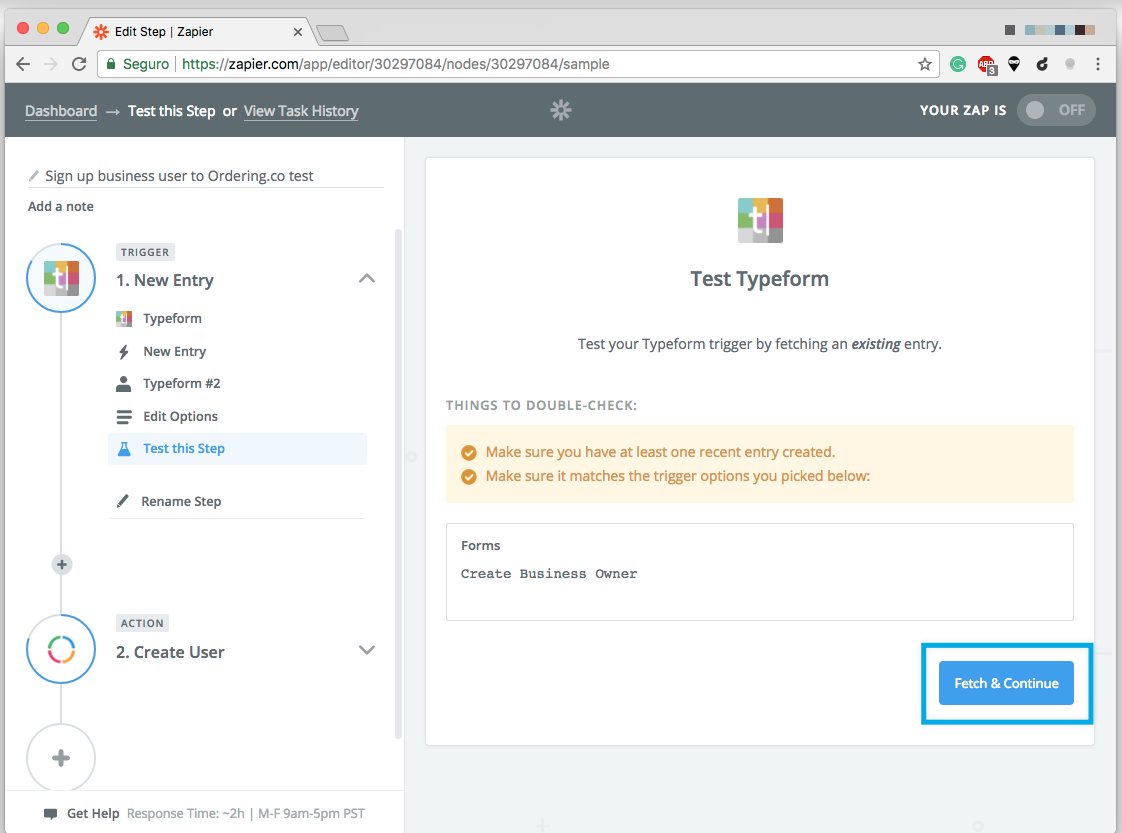1122x833 pixels.
Task: Open Chrome's three-dot menu
Action: click(1098, 64)
